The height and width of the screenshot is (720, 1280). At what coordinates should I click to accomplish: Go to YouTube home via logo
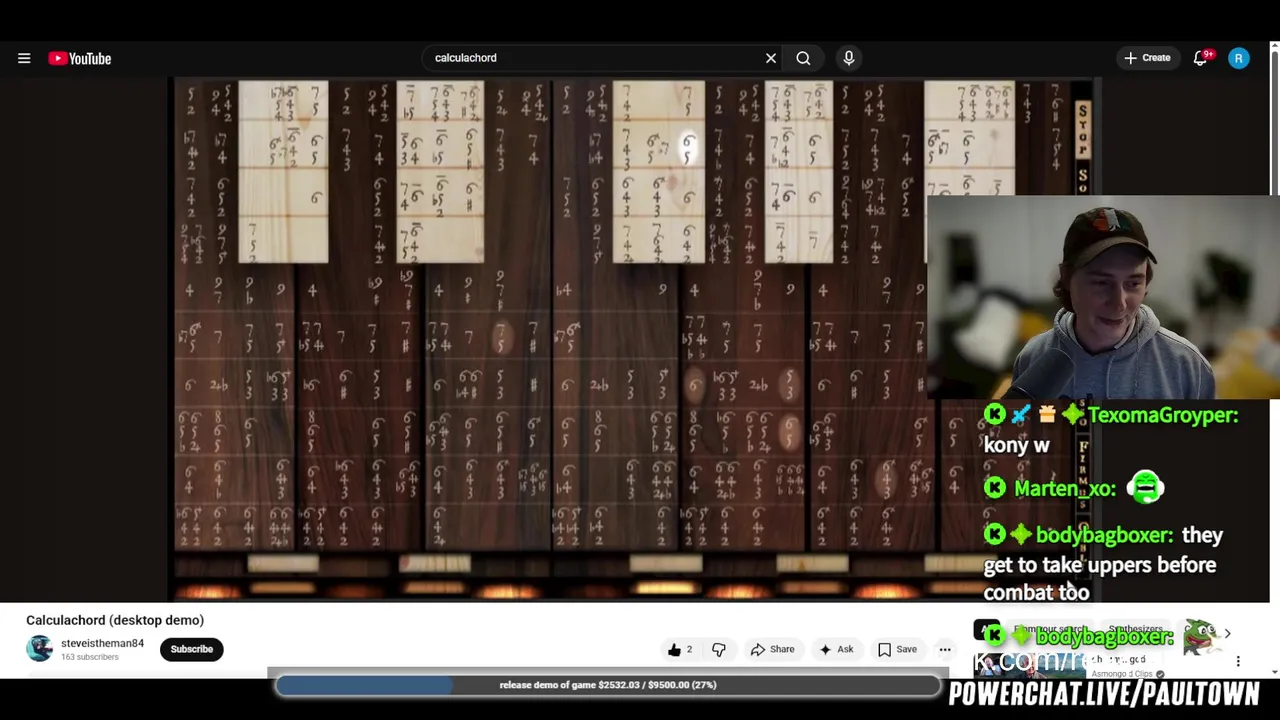pyautogui.click(x=80, y=58)
